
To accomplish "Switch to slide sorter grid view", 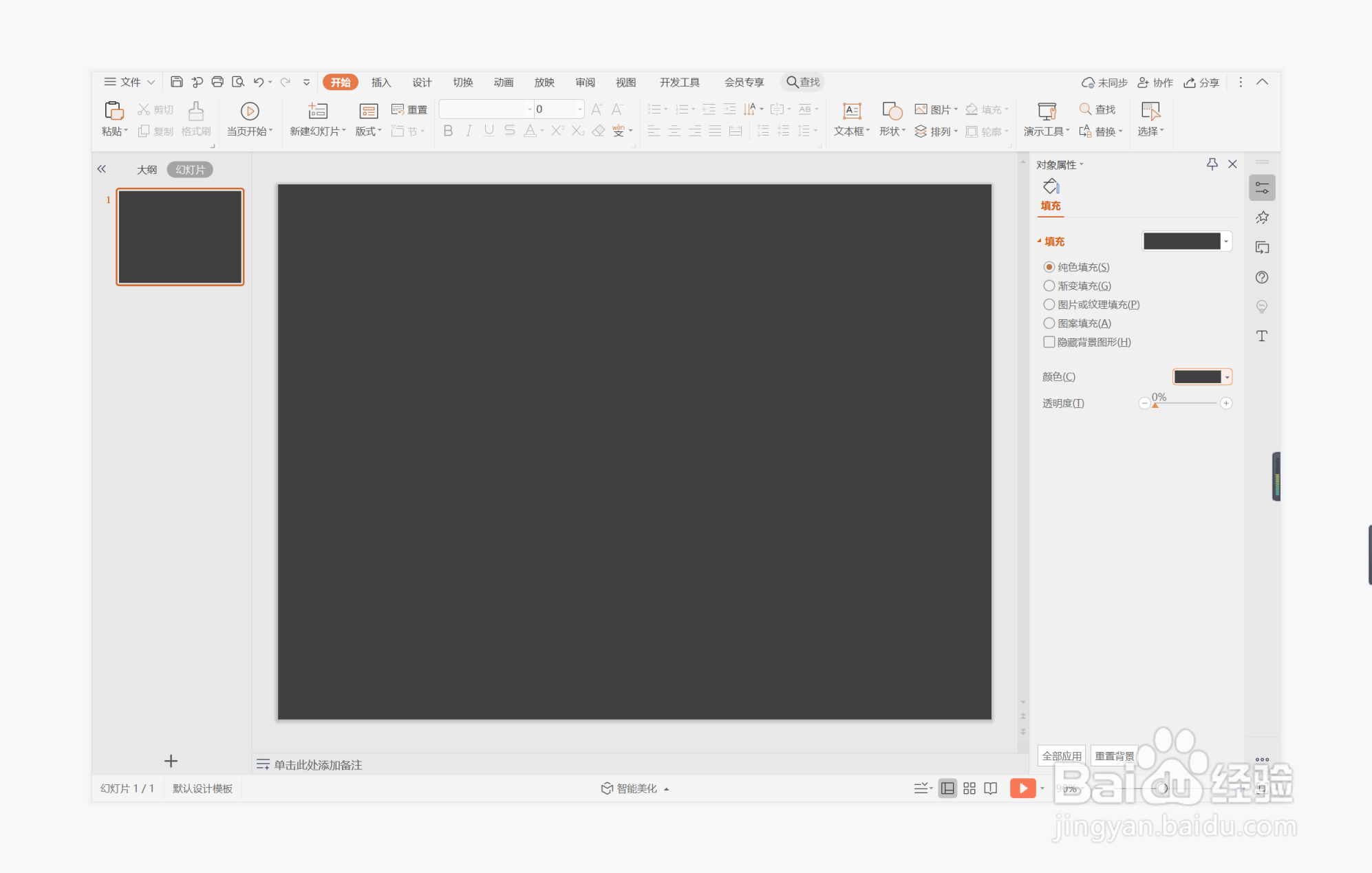I will [x=969, y=788].
